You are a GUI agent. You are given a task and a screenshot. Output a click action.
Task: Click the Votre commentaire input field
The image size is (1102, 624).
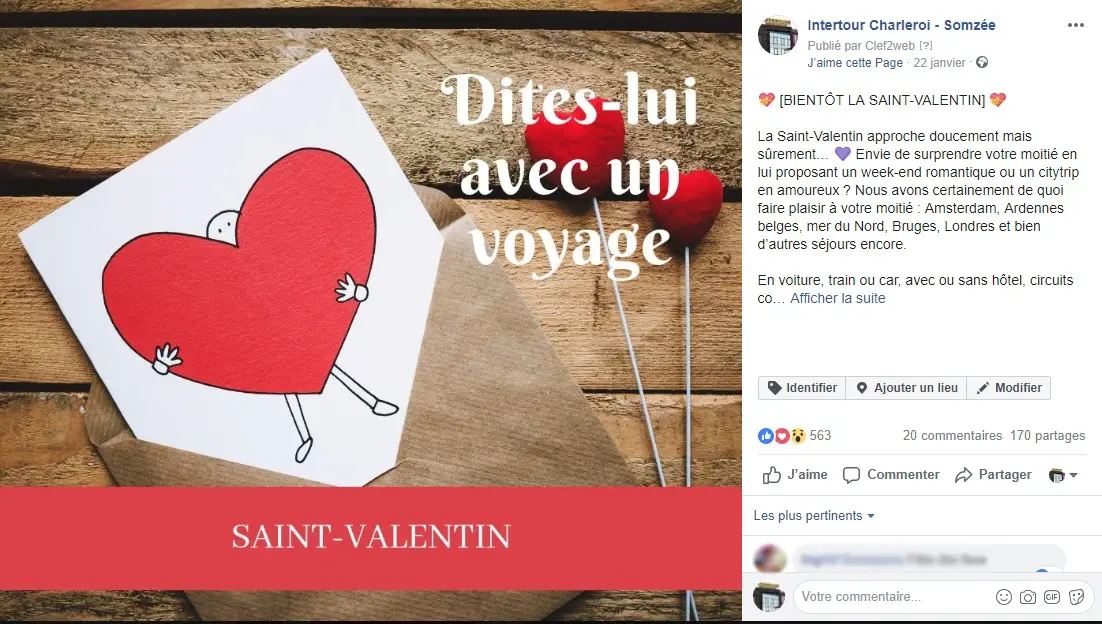pyautogui.click(x=894, y=597)
